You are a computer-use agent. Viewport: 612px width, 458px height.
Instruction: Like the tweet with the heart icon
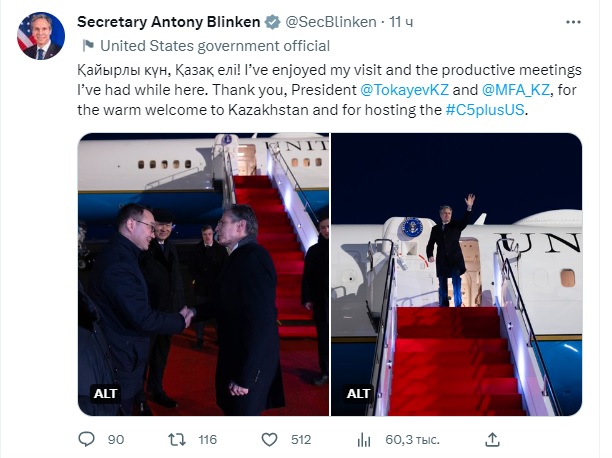[x=268, y=438]
